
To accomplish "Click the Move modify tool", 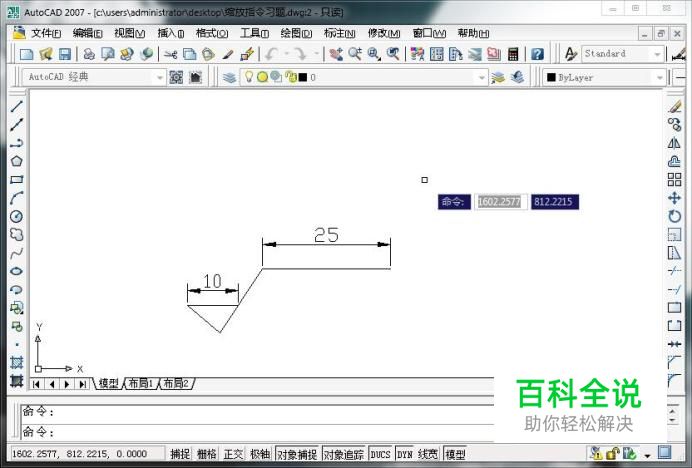I will pyautogui.click(x=674, y=198).
